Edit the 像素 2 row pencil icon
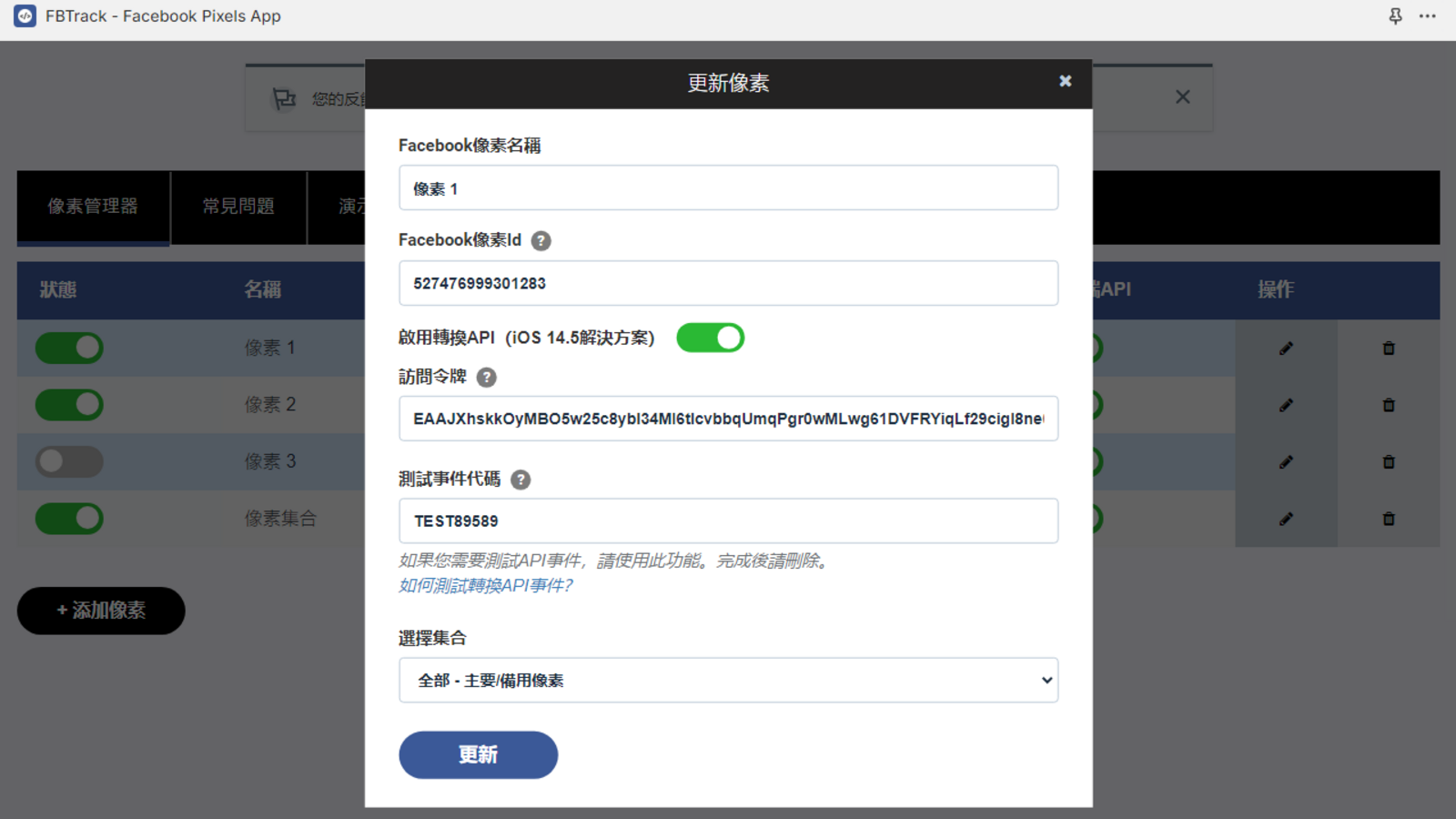The height and width of the screenshot is (819, 1456). pyautogui.click(x=1286, y=406)
